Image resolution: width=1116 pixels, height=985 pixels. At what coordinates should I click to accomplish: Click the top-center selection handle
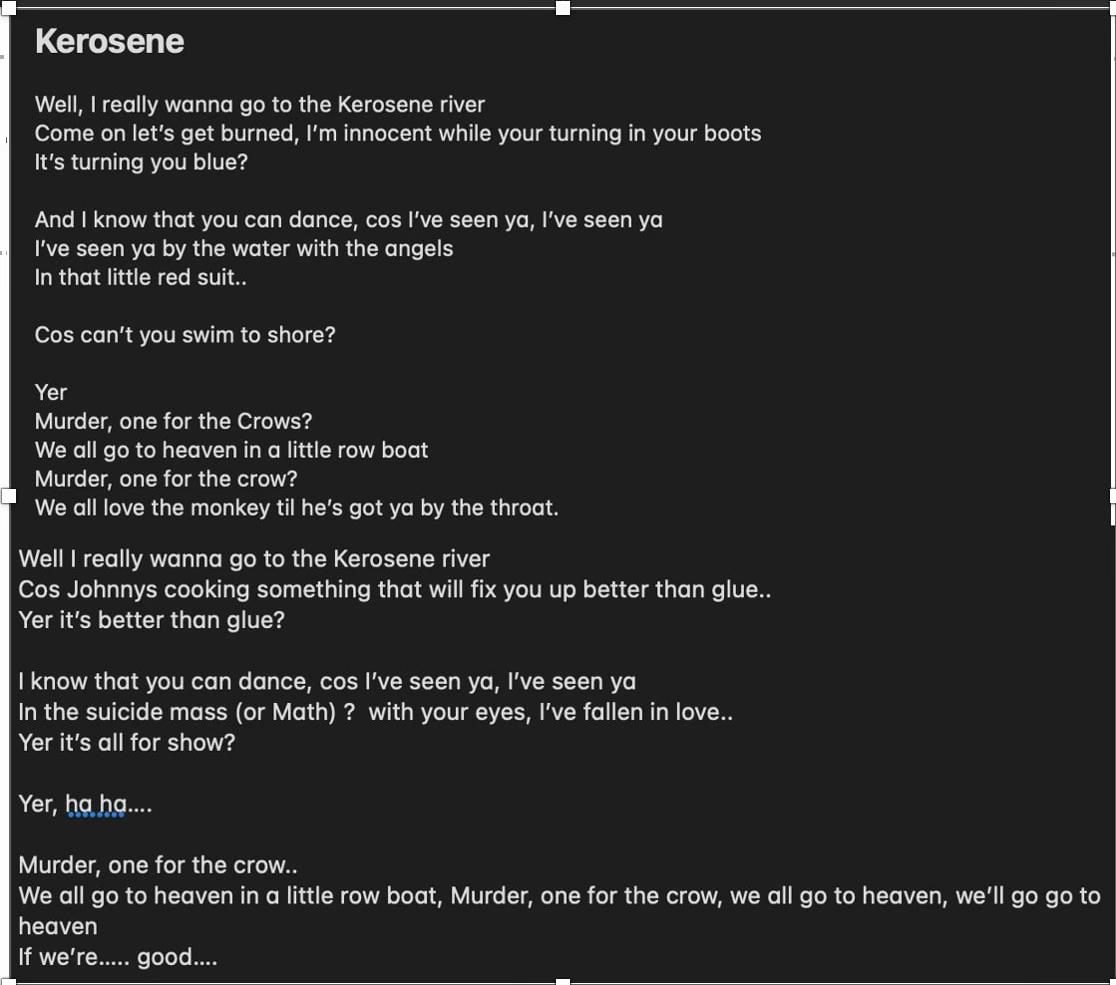coord(562,8)
